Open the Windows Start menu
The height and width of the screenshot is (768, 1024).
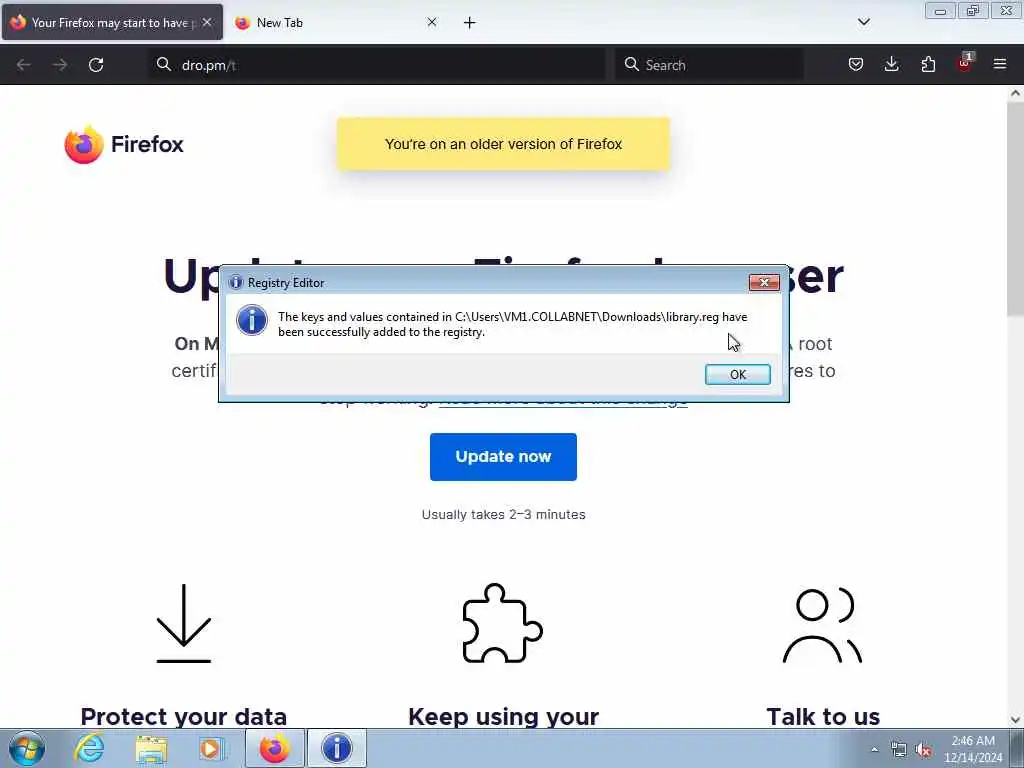click(x=27, y=748)
